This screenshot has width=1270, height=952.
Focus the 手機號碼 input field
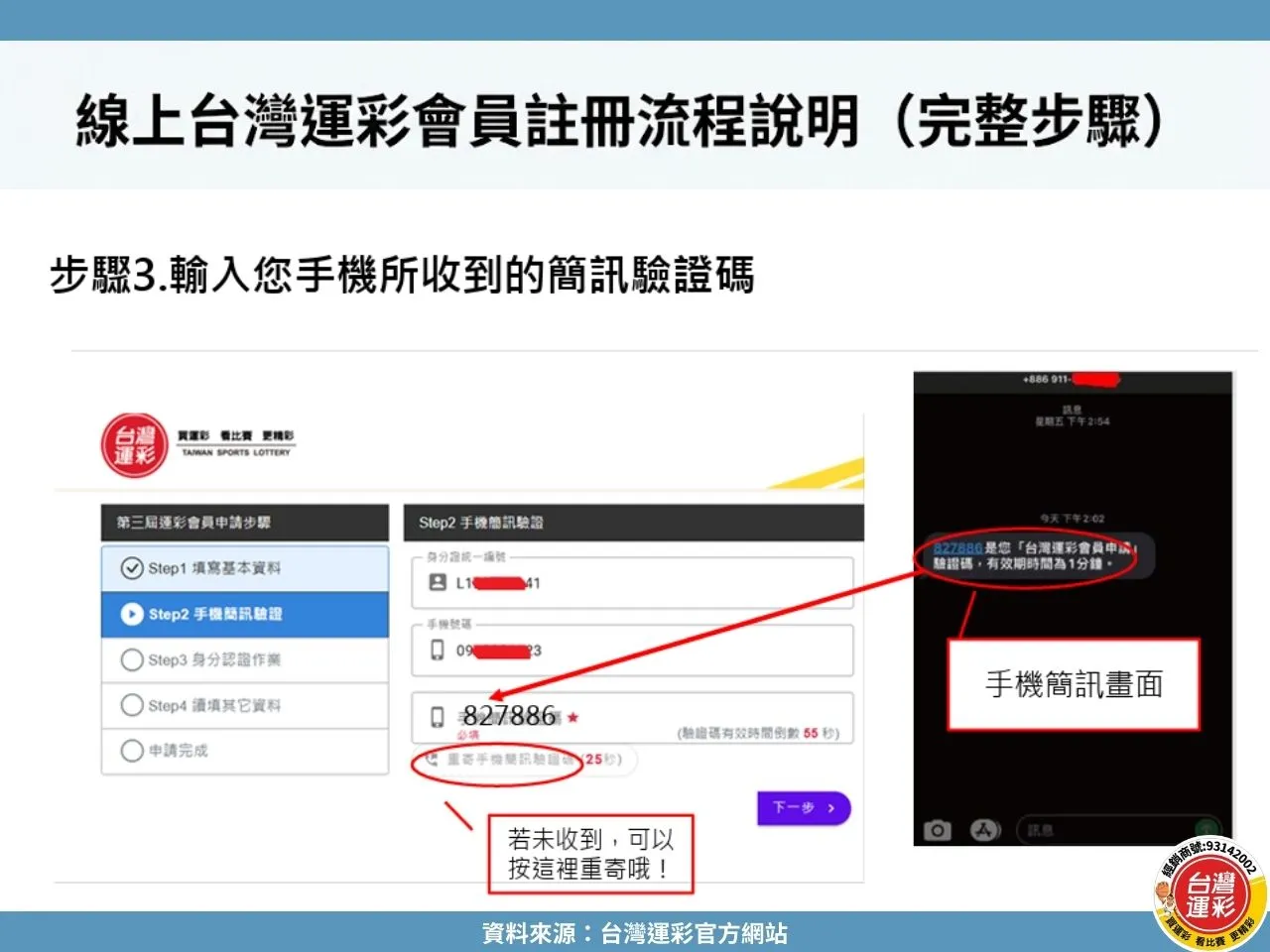(x=633, y=650)
